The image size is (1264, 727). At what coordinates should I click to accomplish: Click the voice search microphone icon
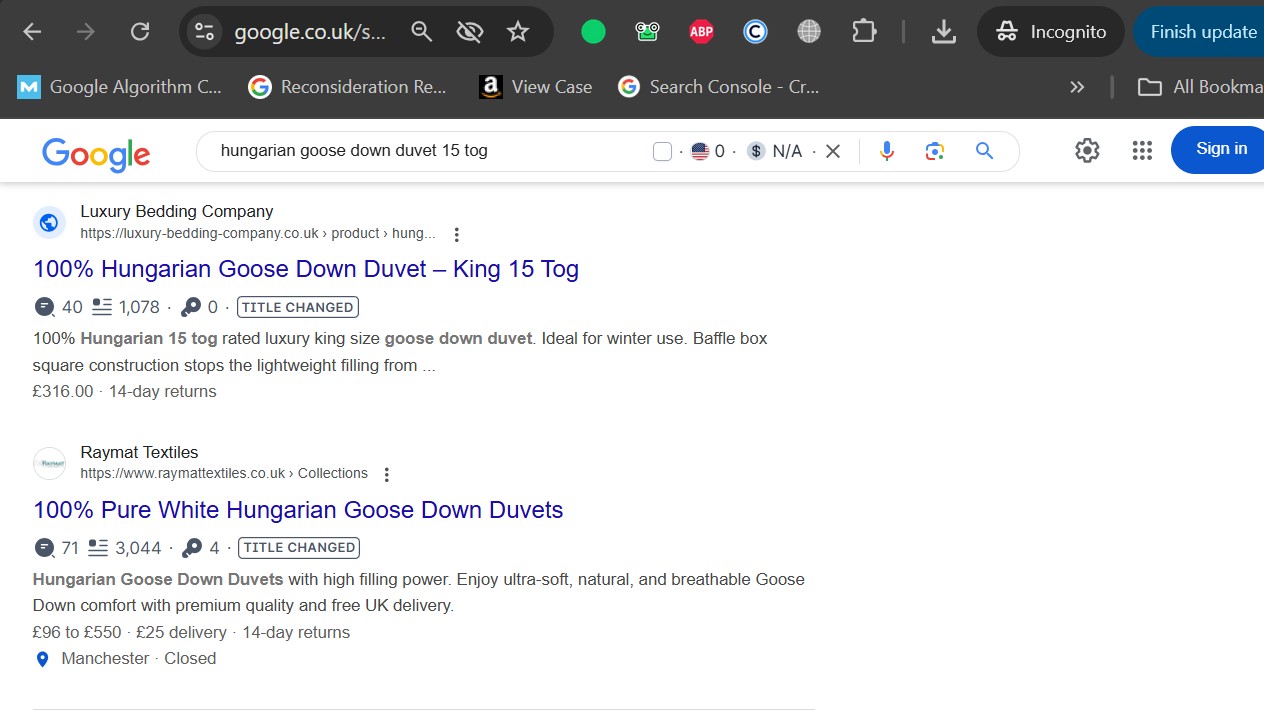coord(886,151)
